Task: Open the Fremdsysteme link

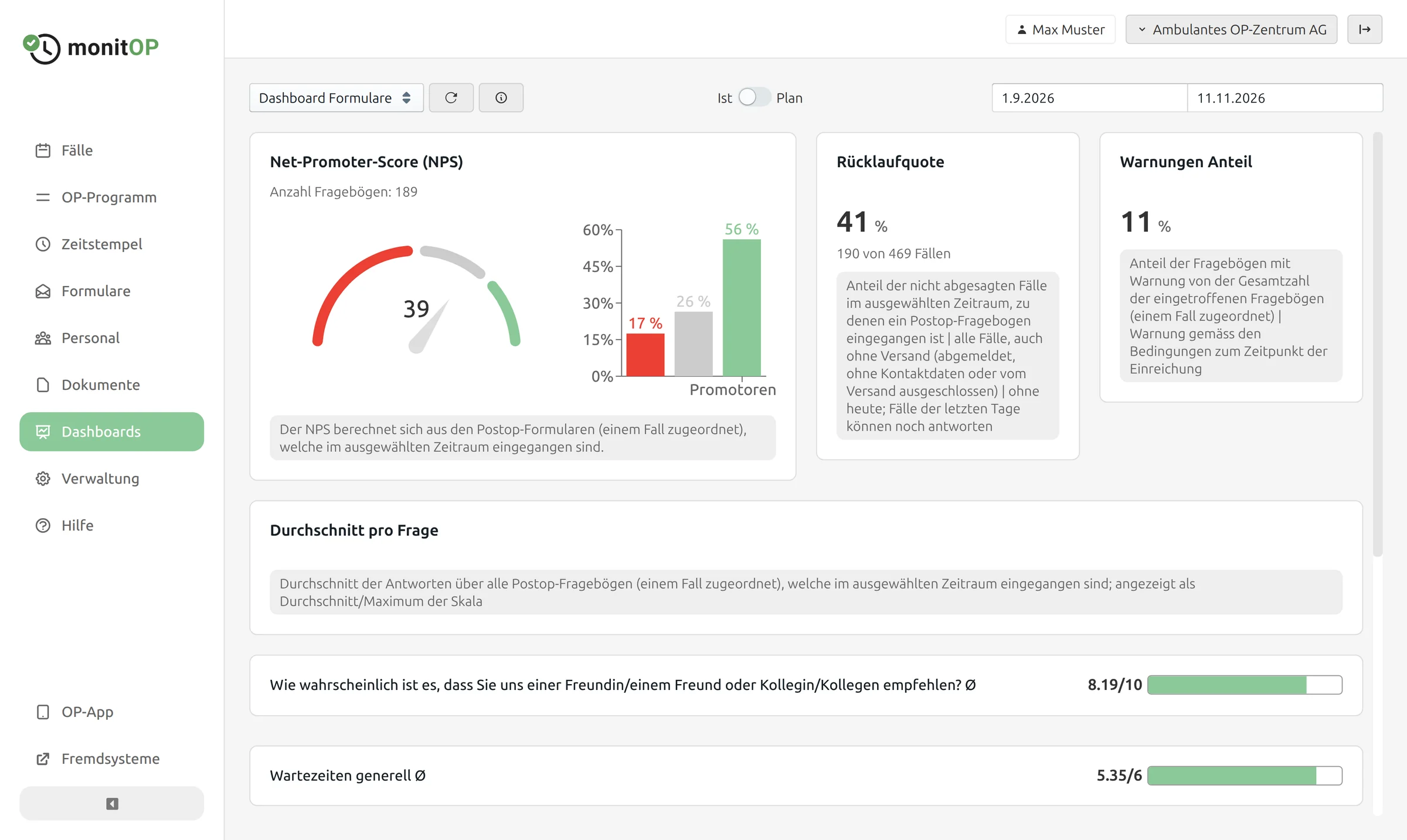Action: tap(112, 759)
